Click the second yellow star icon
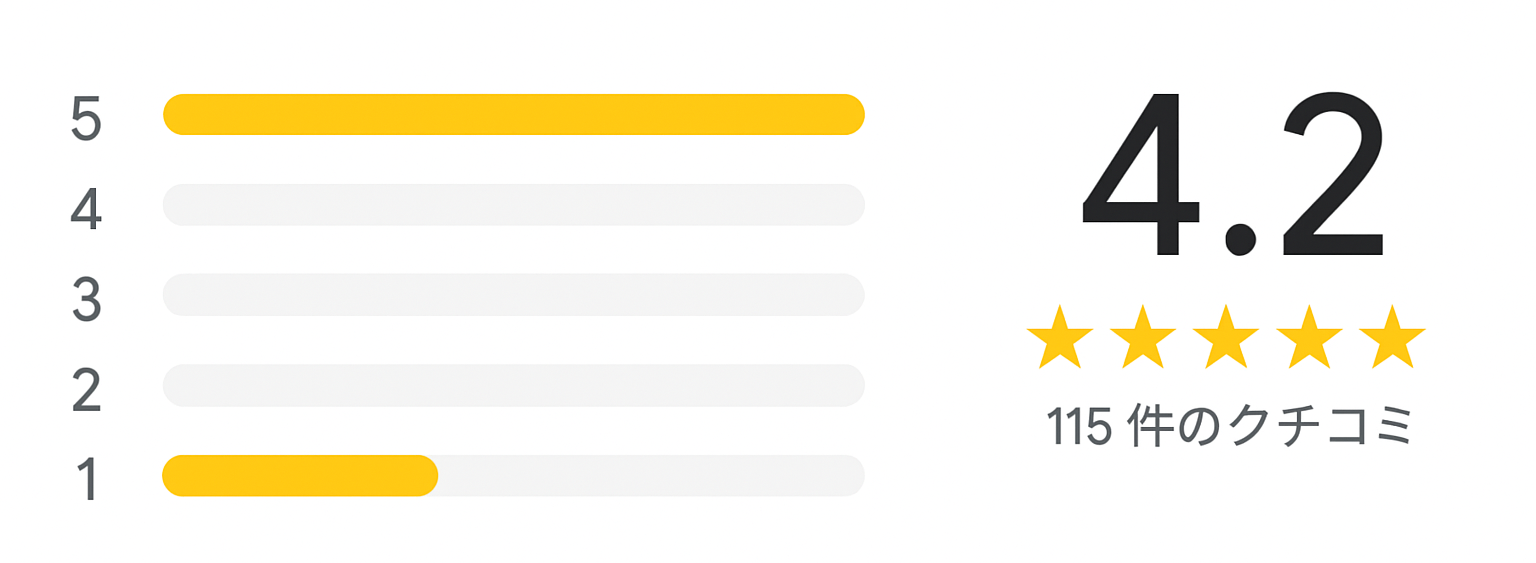 pyautogui.click(x=1143, y=336)
